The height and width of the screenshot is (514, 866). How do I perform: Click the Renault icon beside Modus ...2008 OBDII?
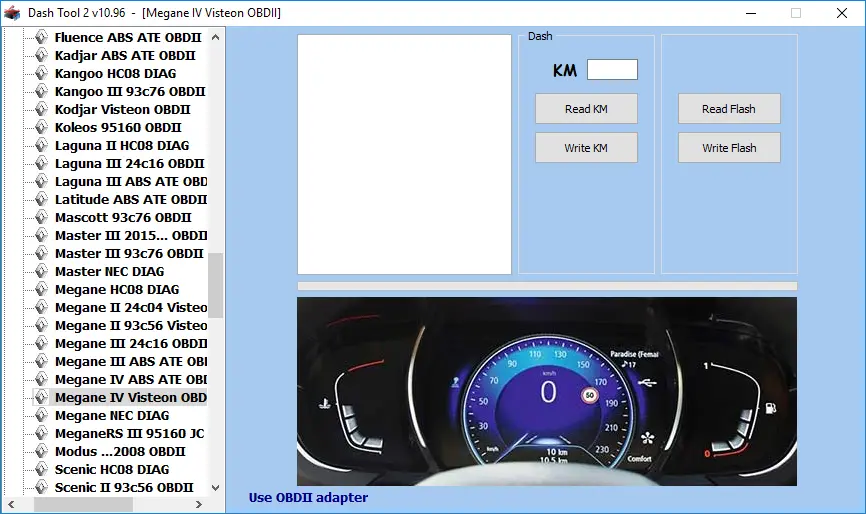click(x=41, y=451)
